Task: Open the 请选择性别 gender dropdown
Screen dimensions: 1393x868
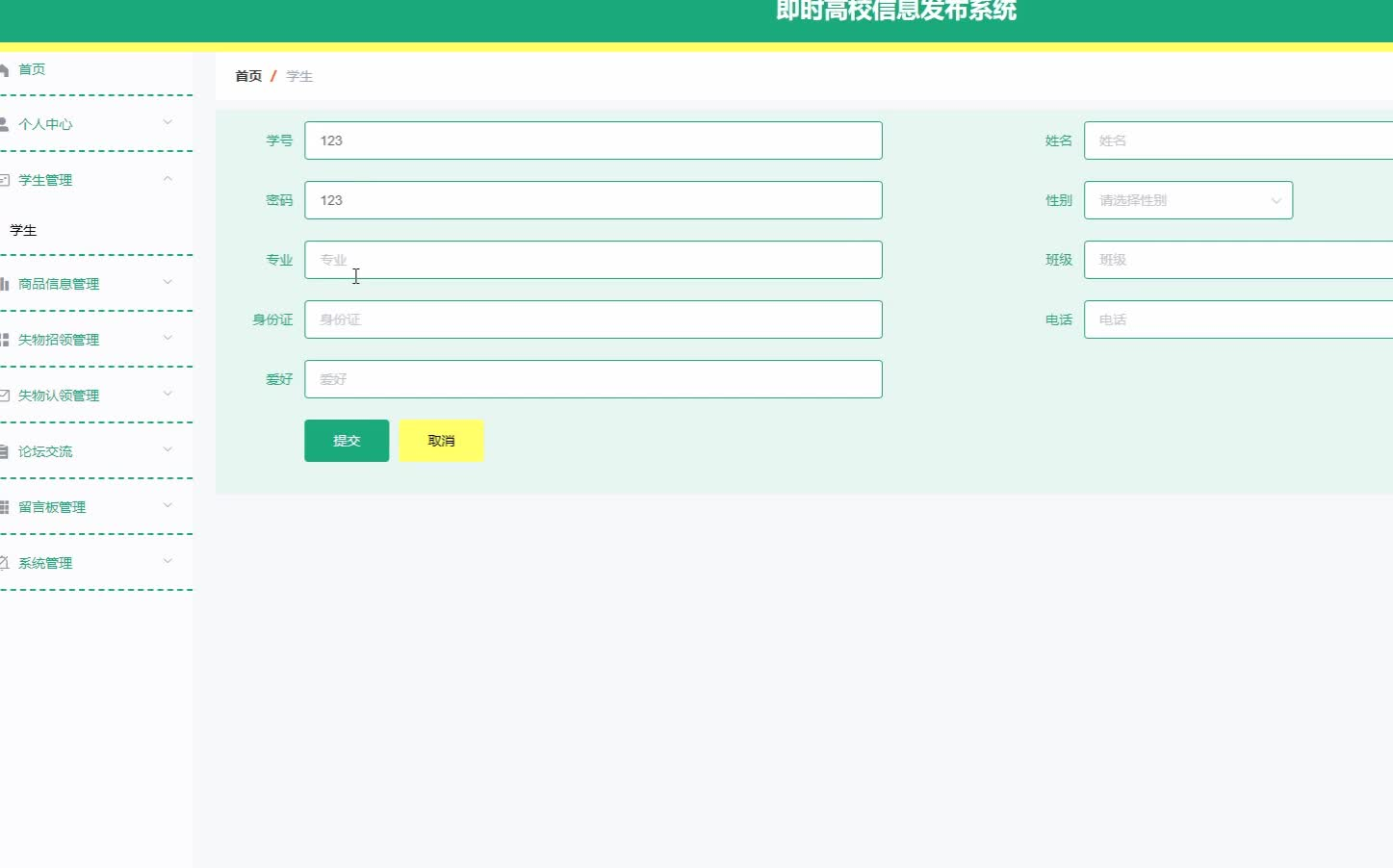Action: click(1188, 199)
